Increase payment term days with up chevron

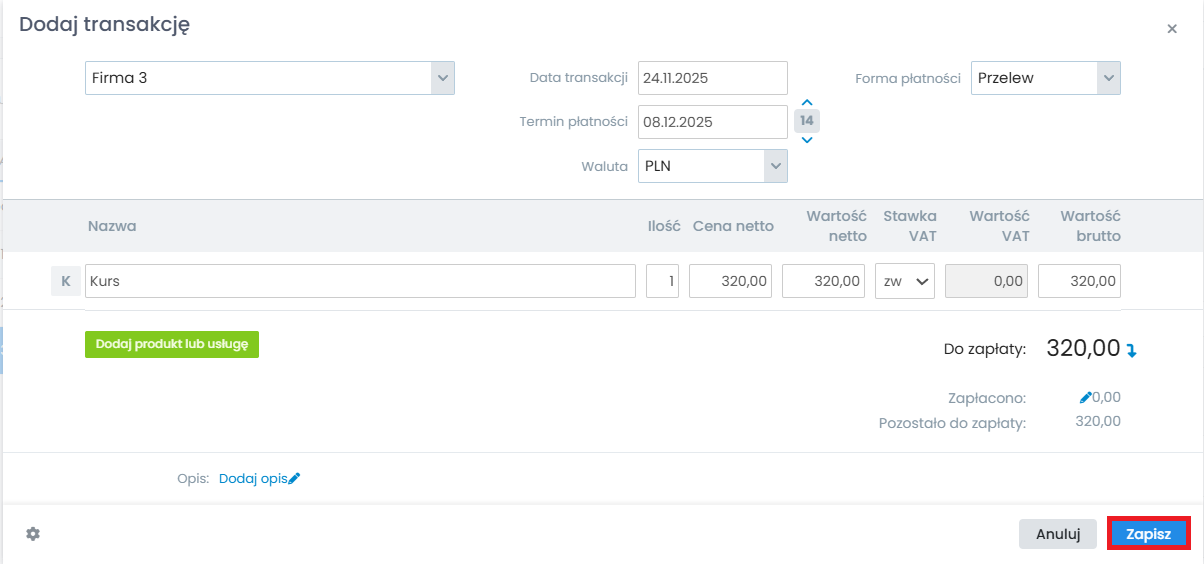[x=807, y=103]
